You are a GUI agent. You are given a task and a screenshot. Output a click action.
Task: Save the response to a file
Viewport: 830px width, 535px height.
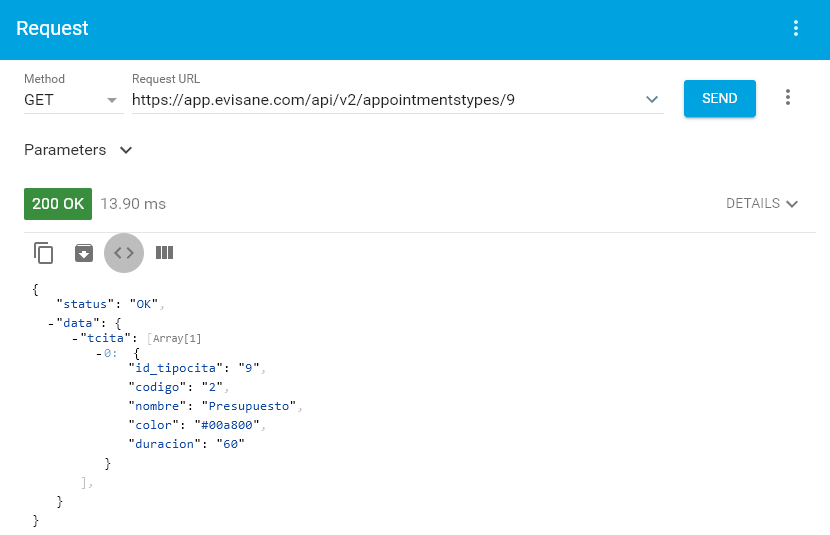tap(84, 253)
